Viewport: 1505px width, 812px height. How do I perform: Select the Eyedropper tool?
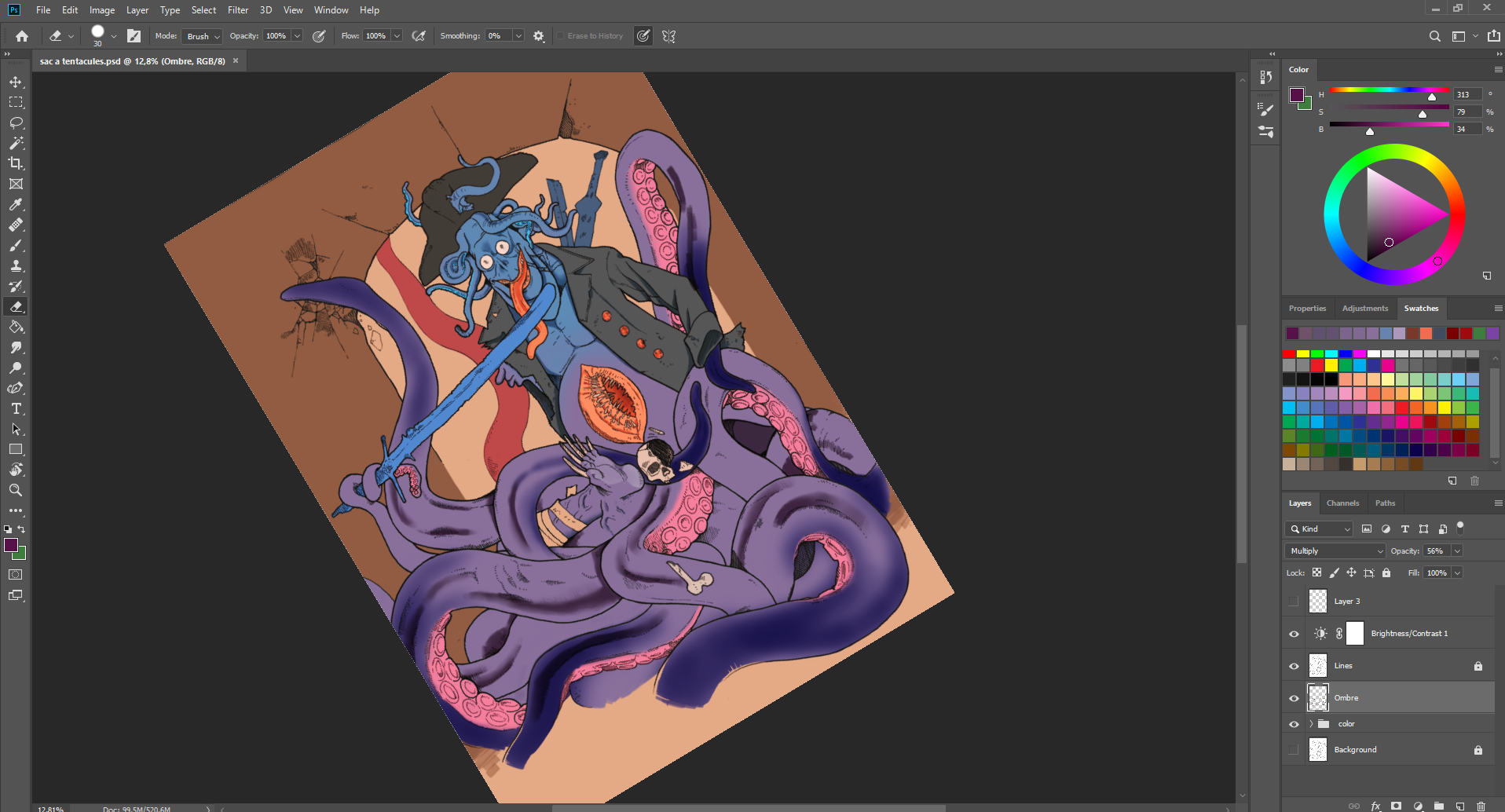pyautogui.click(x=16, y=204)
